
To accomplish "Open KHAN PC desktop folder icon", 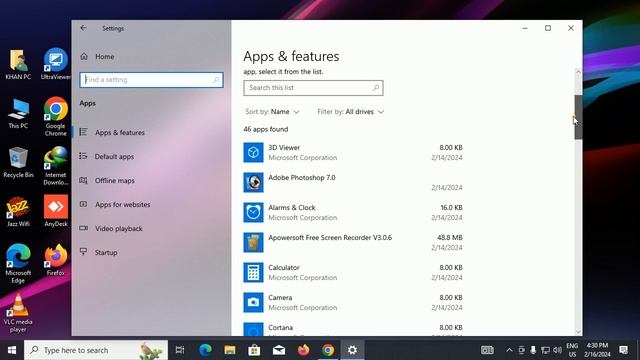I will tap(18, 64).
